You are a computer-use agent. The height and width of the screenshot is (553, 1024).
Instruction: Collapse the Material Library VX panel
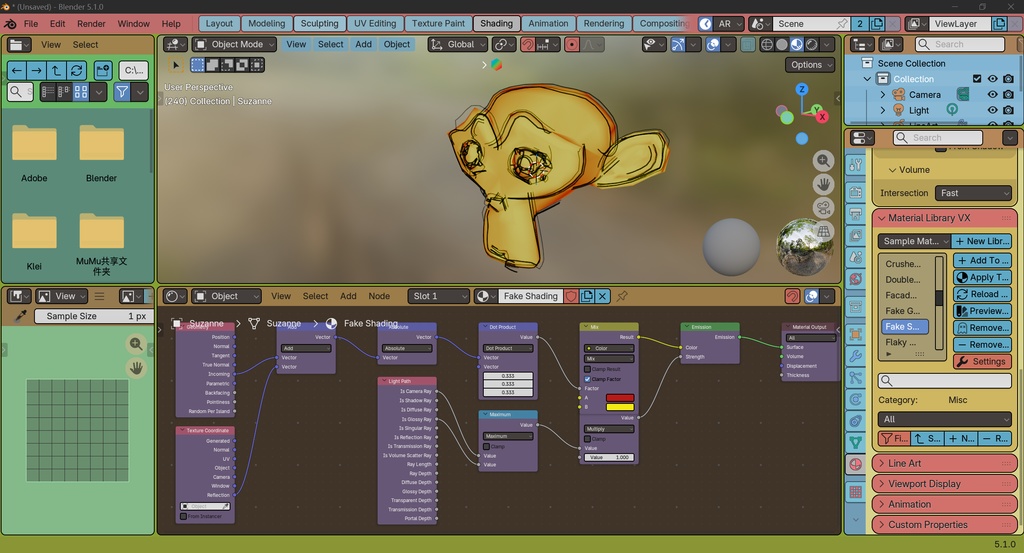coord(944,218)
